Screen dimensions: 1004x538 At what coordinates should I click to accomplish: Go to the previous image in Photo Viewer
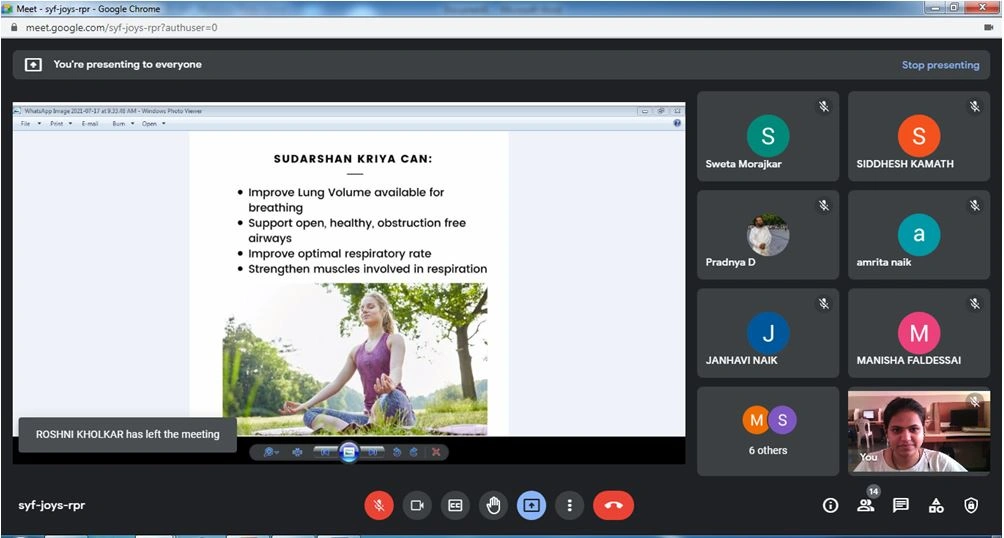325,452
